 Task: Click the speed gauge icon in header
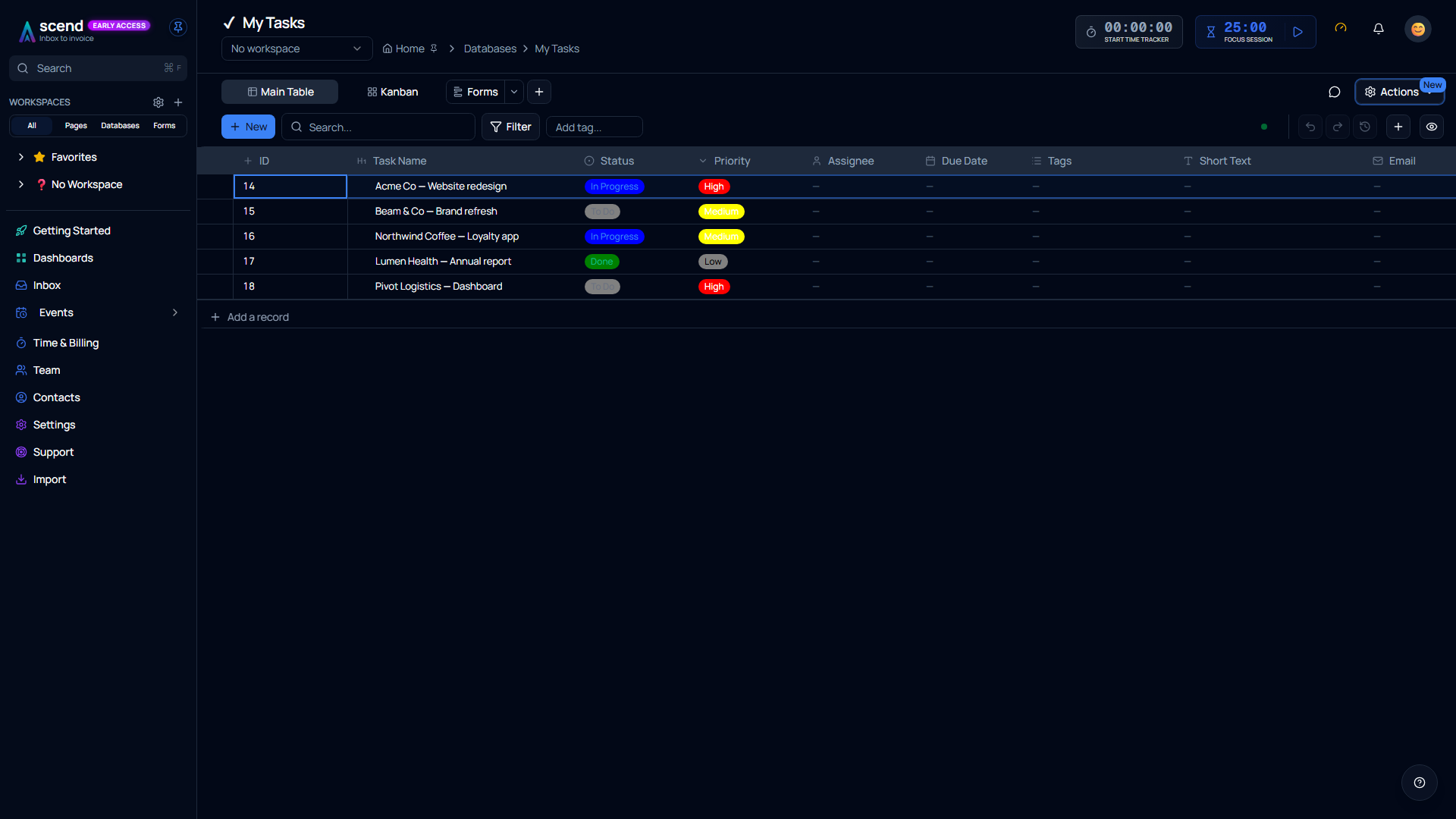pyautogui.click(x=1341, y=29)
